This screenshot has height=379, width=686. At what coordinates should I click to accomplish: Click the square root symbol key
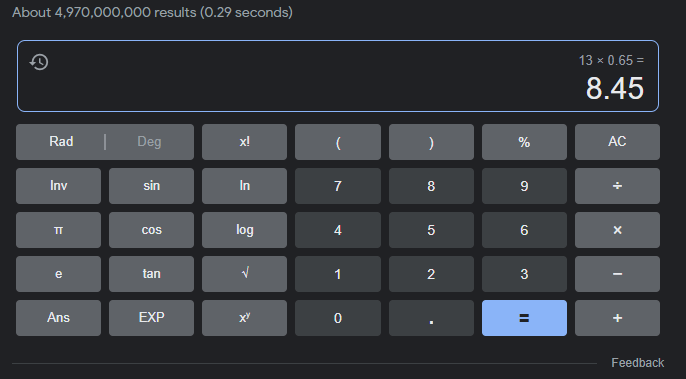(245, 274)
